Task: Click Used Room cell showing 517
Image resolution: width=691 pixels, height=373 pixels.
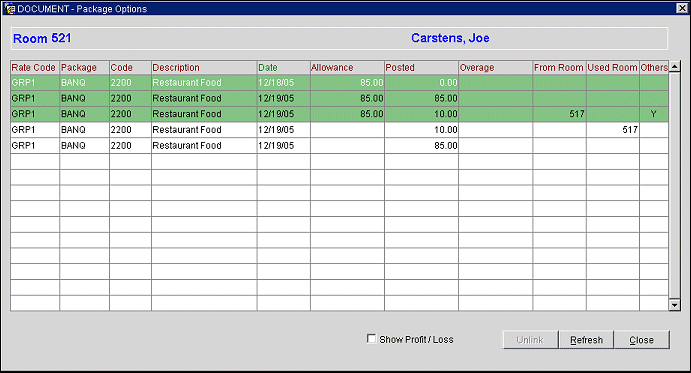Action: click(613, 130)
